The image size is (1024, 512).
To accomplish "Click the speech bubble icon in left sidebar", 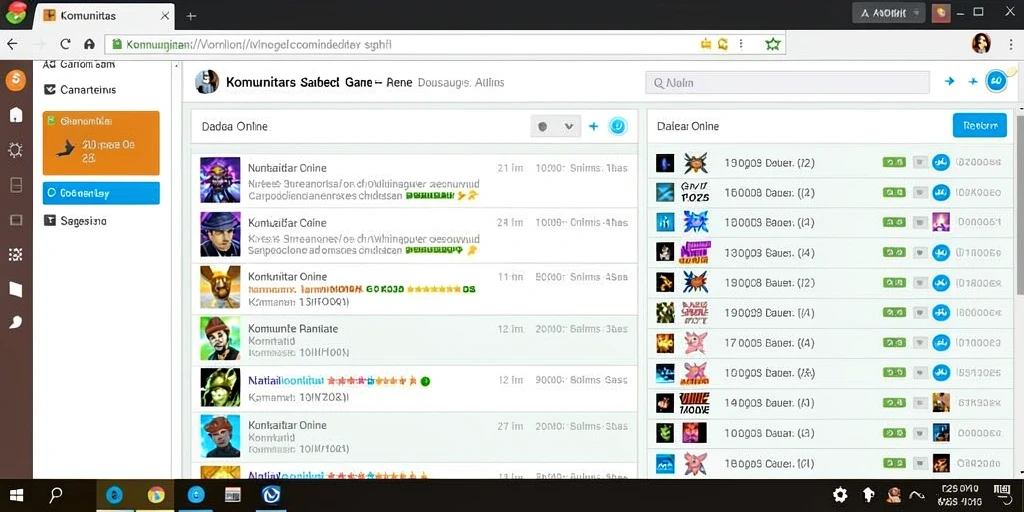I will (x=16, y=322).
